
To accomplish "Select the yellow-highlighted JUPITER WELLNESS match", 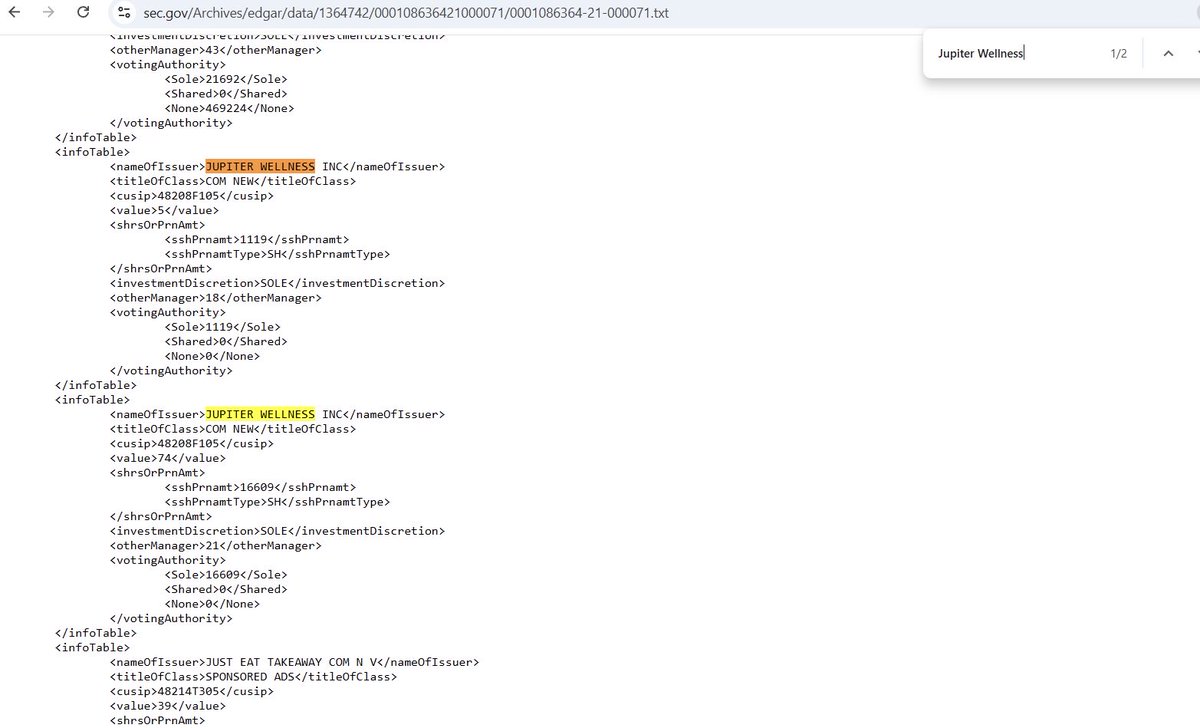I will click(x=260, y=414).
